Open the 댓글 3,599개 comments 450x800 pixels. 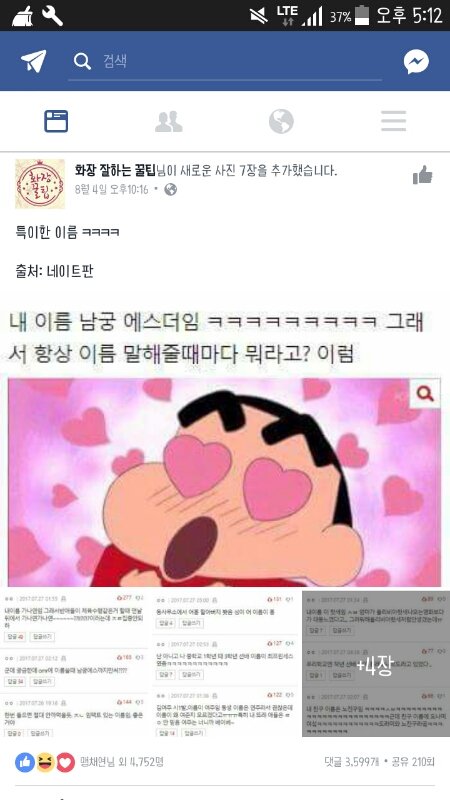click(x=352, y=762)
